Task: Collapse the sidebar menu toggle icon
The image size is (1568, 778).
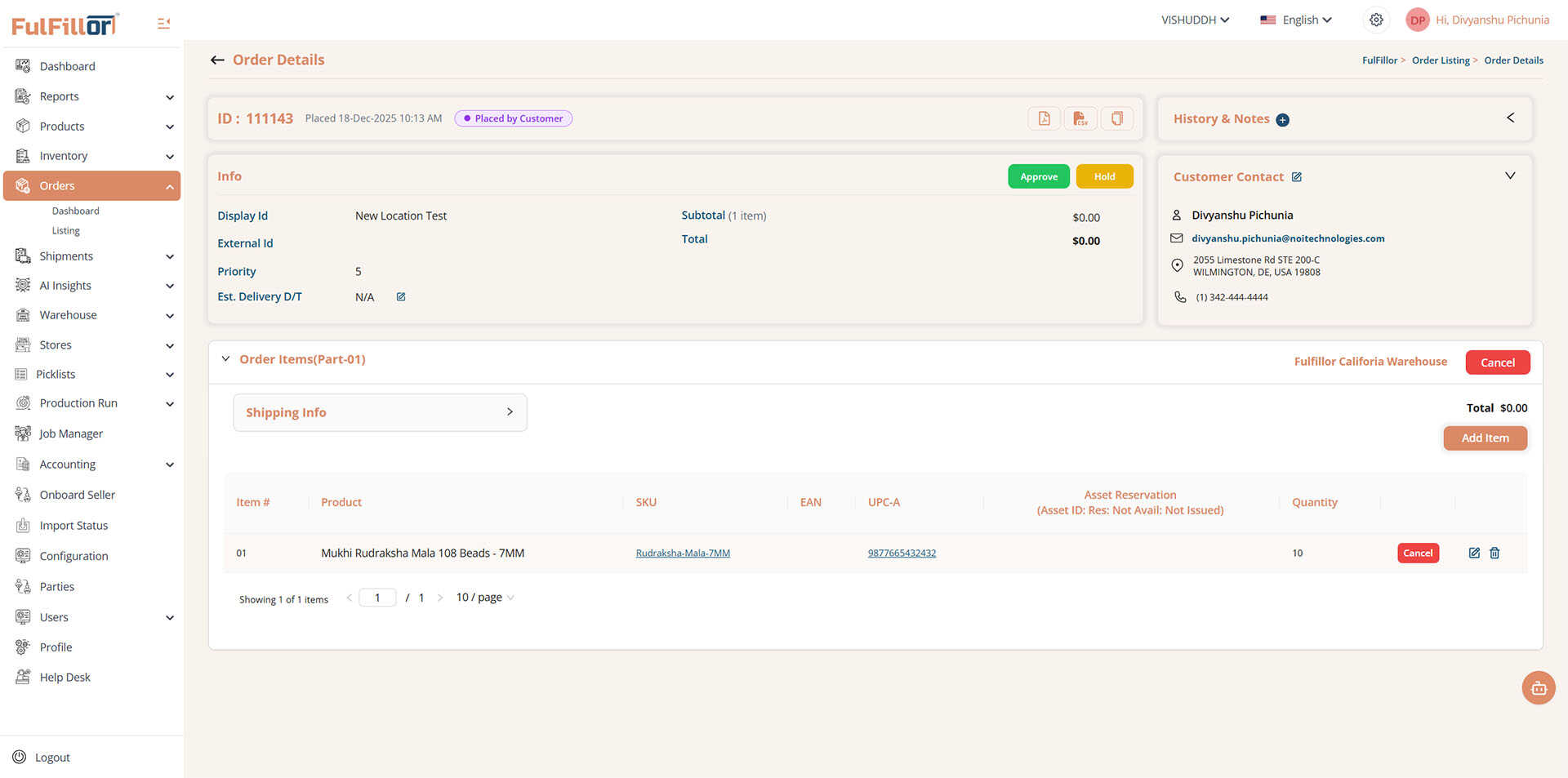Action: pyautogui.click(x=163, y=24)
